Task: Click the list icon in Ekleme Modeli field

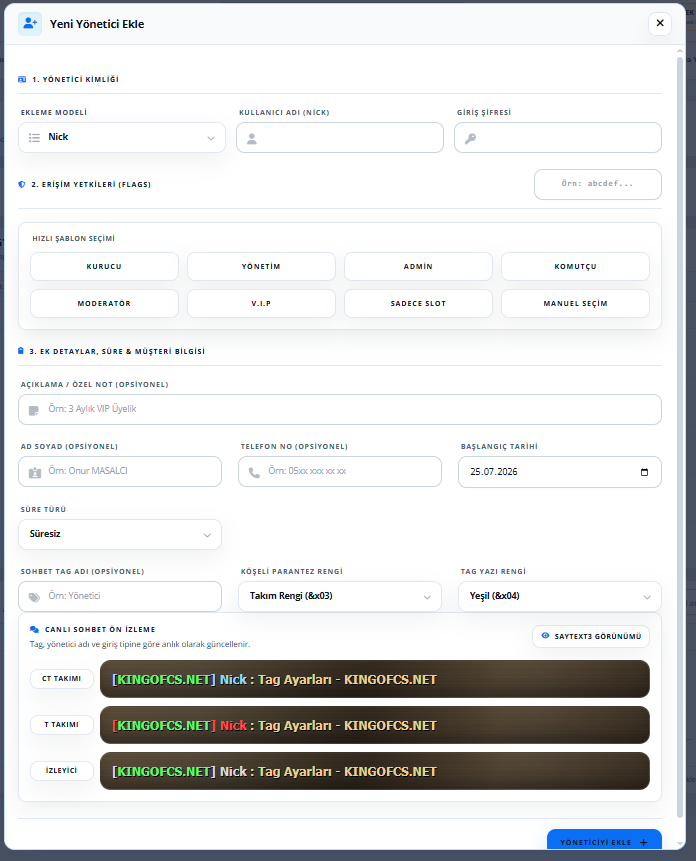Action: click(x=35, y=138)
